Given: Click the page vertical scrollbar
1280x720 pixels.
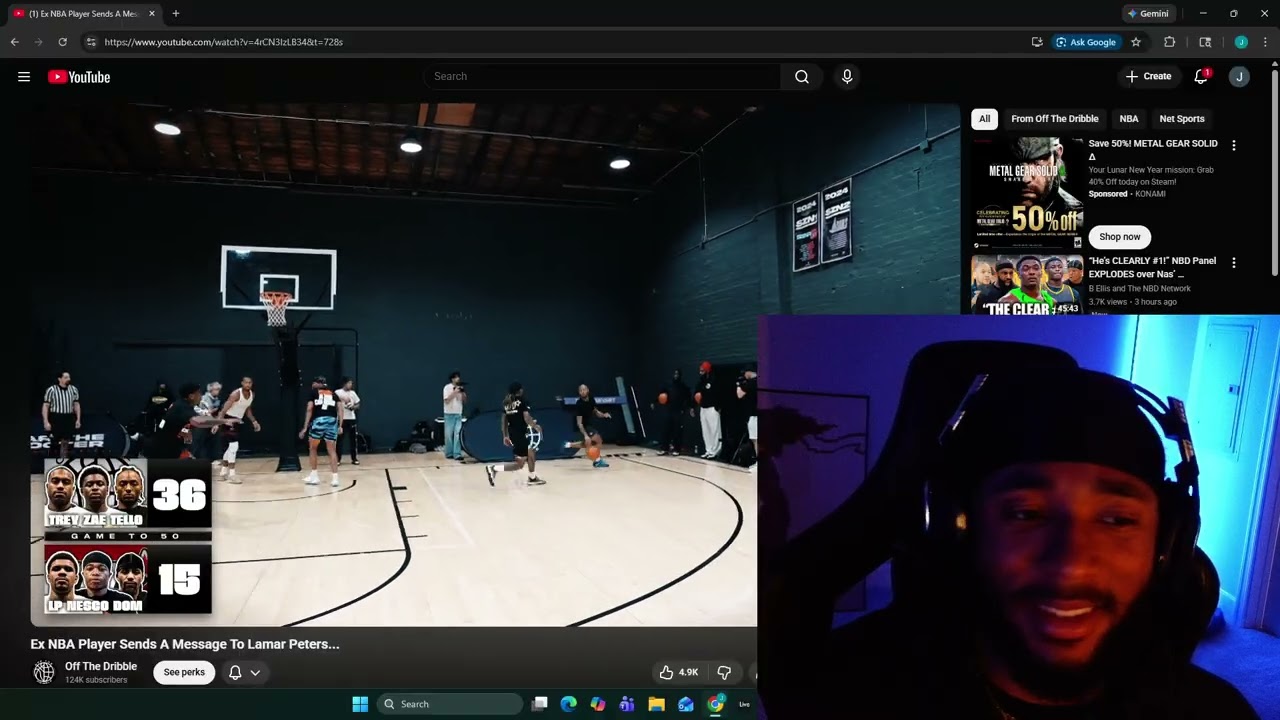Looking at the screenshot, I should click(x=1275, y=170).
